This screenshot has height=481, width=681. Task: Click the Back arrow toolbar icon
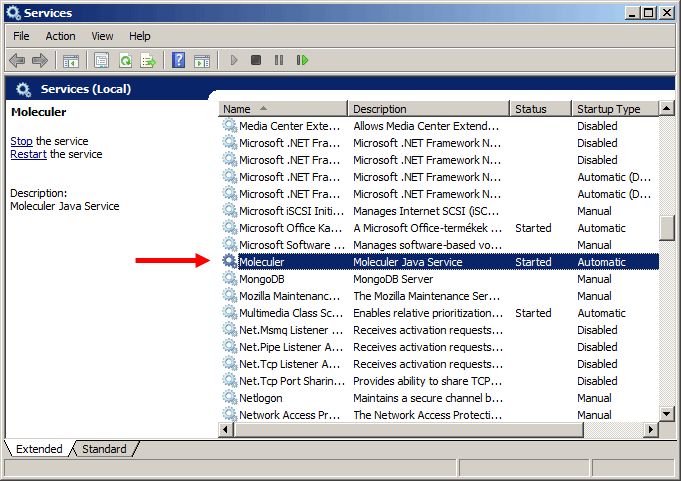(x=17, y=60)
